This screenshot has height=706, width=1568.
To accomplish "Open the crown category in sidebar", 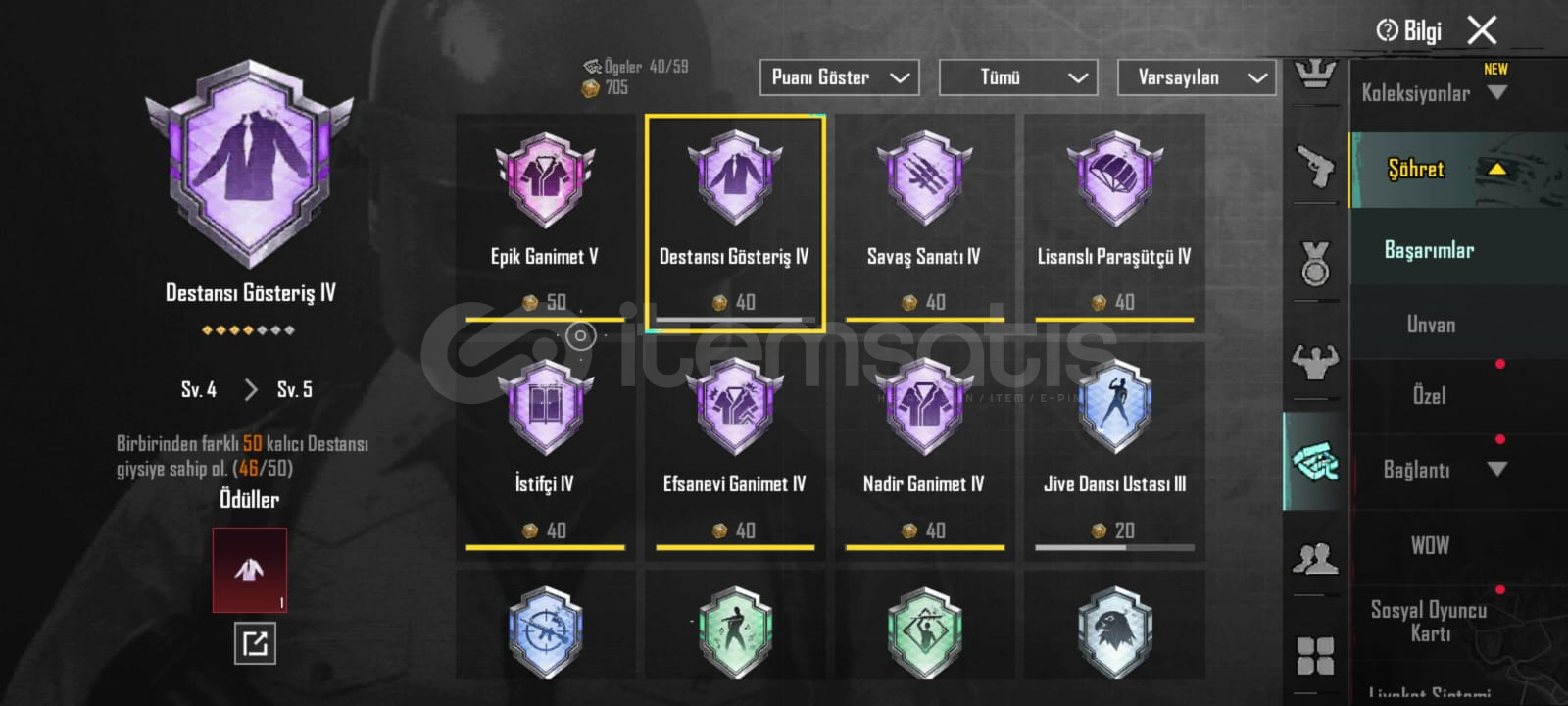I will pyautogui.click(x=1315, y=75).
